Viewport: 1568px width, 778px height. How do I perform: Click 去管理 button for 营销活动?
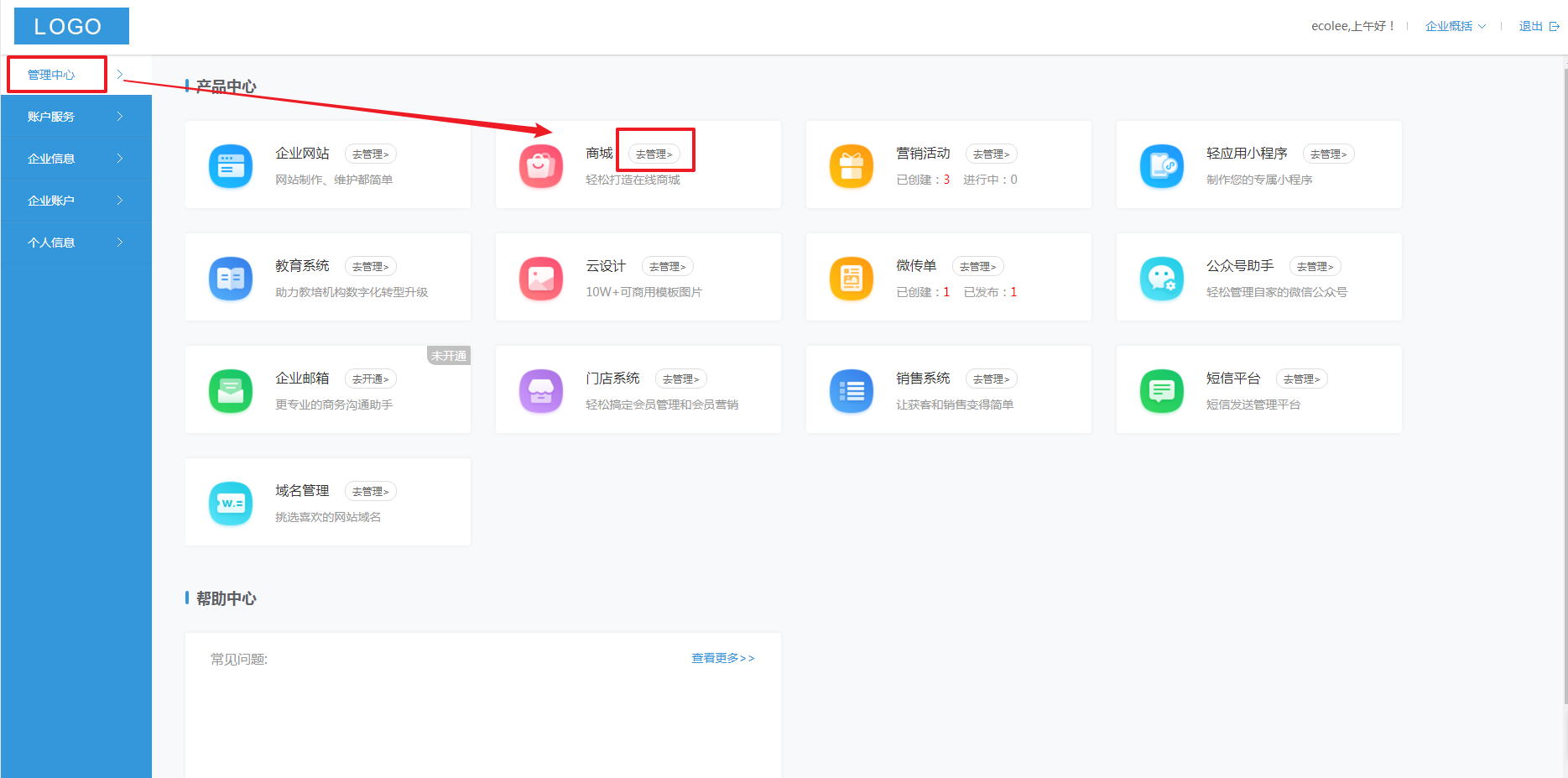point(992,154)
